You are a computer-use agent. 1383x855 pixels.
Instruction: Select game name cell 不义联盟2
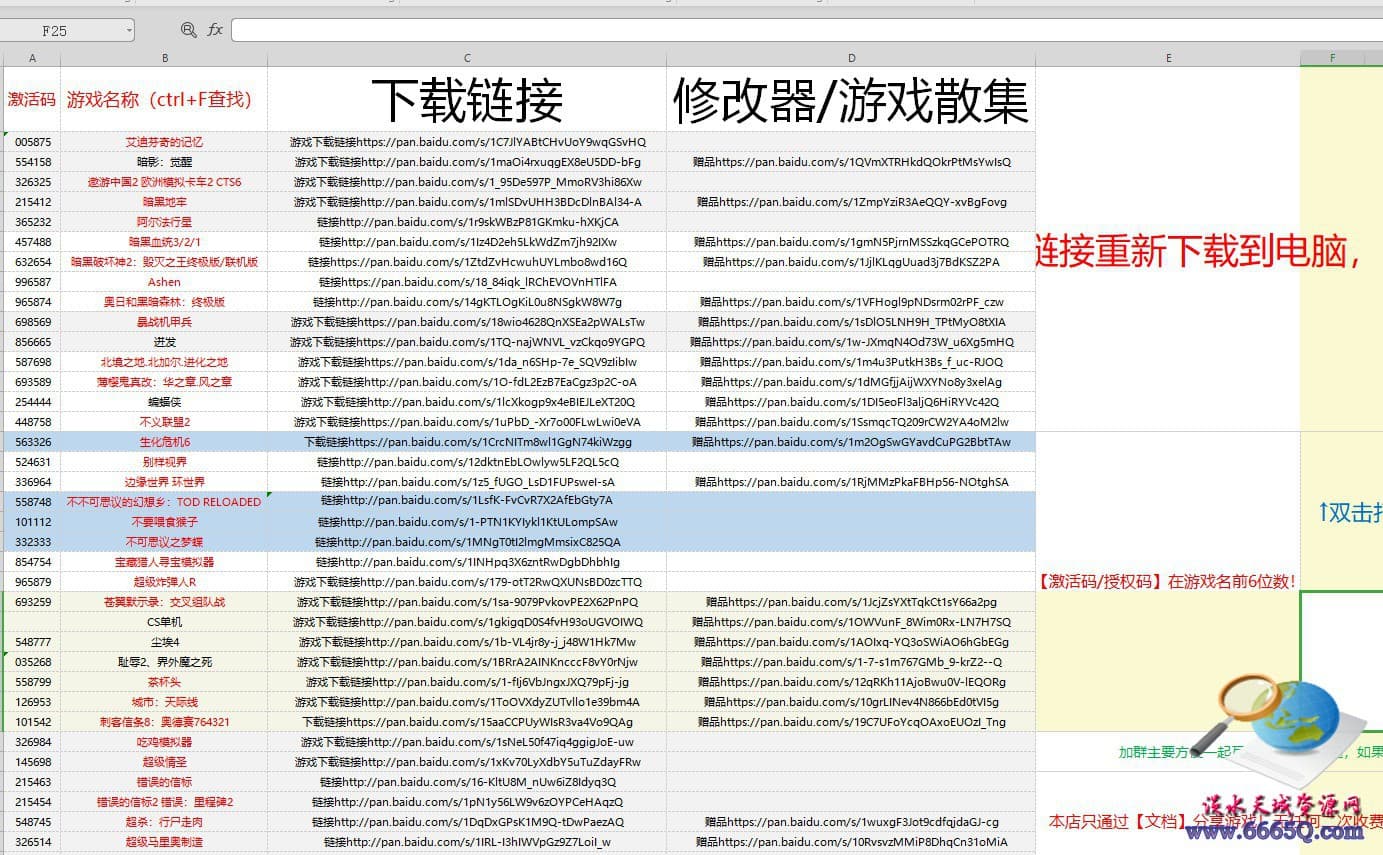pyautogui.click(x=164, y=422)
